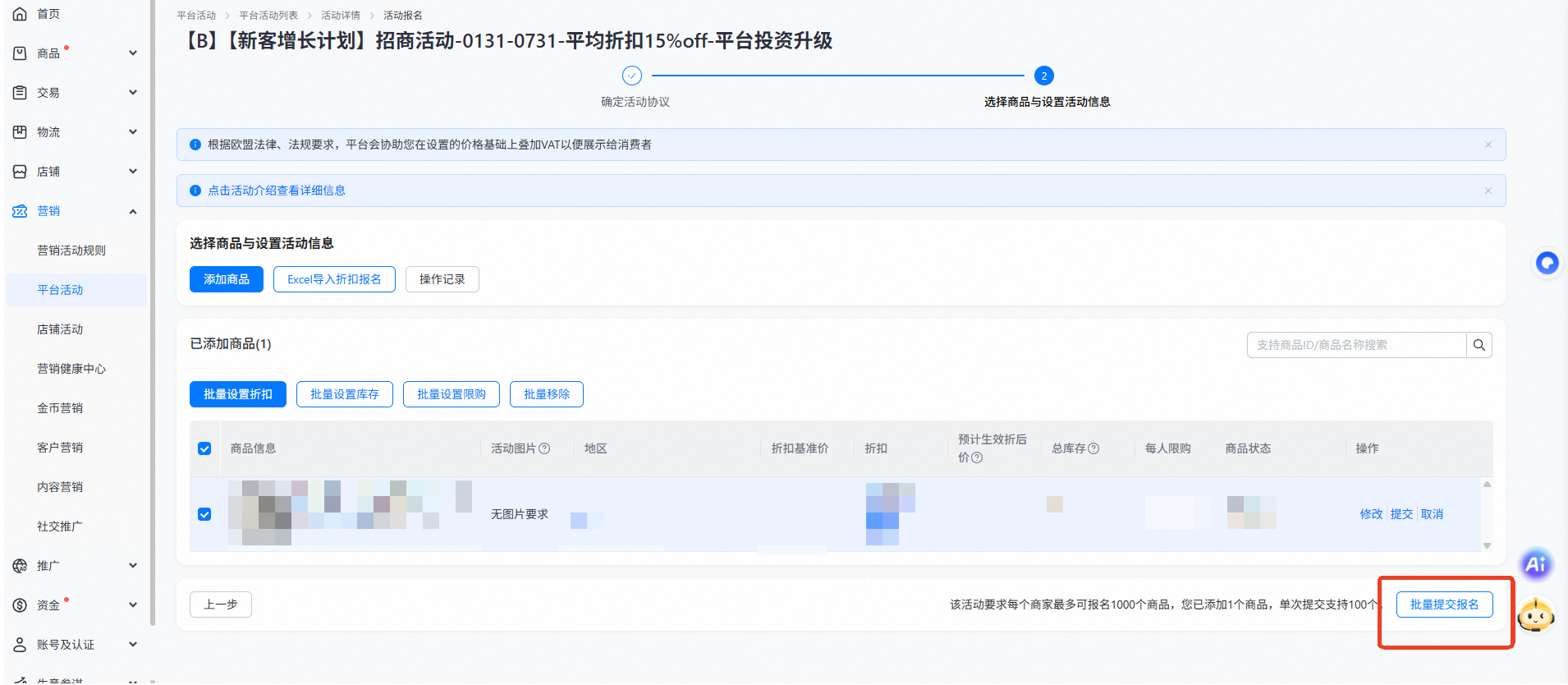This screenshot has height=685, width=1568.
Task: Open the robot mascot helper icon
Action: [x=1535, y=615]
